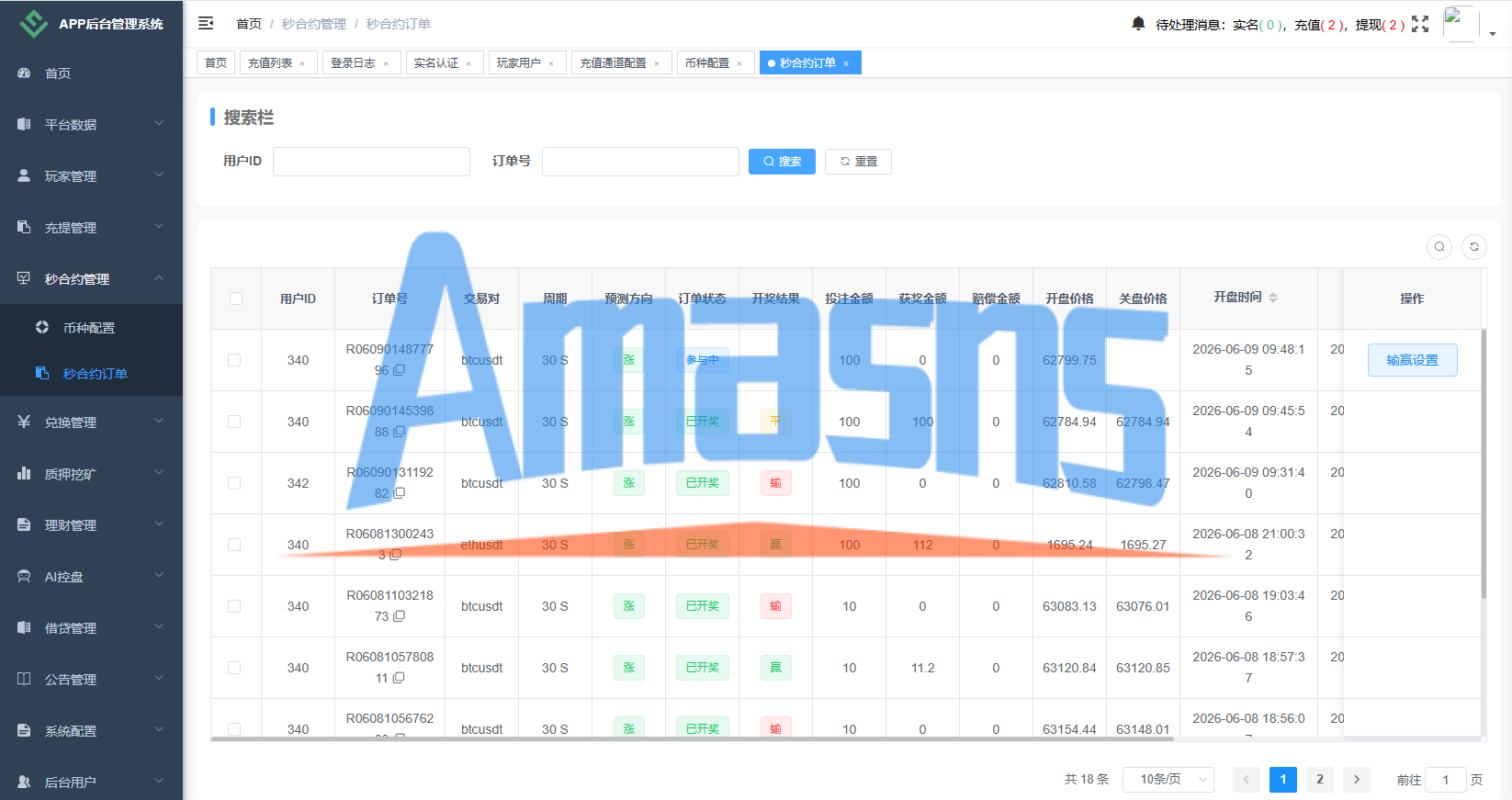Click the 重置 reset button

click(x=858, y=162)
